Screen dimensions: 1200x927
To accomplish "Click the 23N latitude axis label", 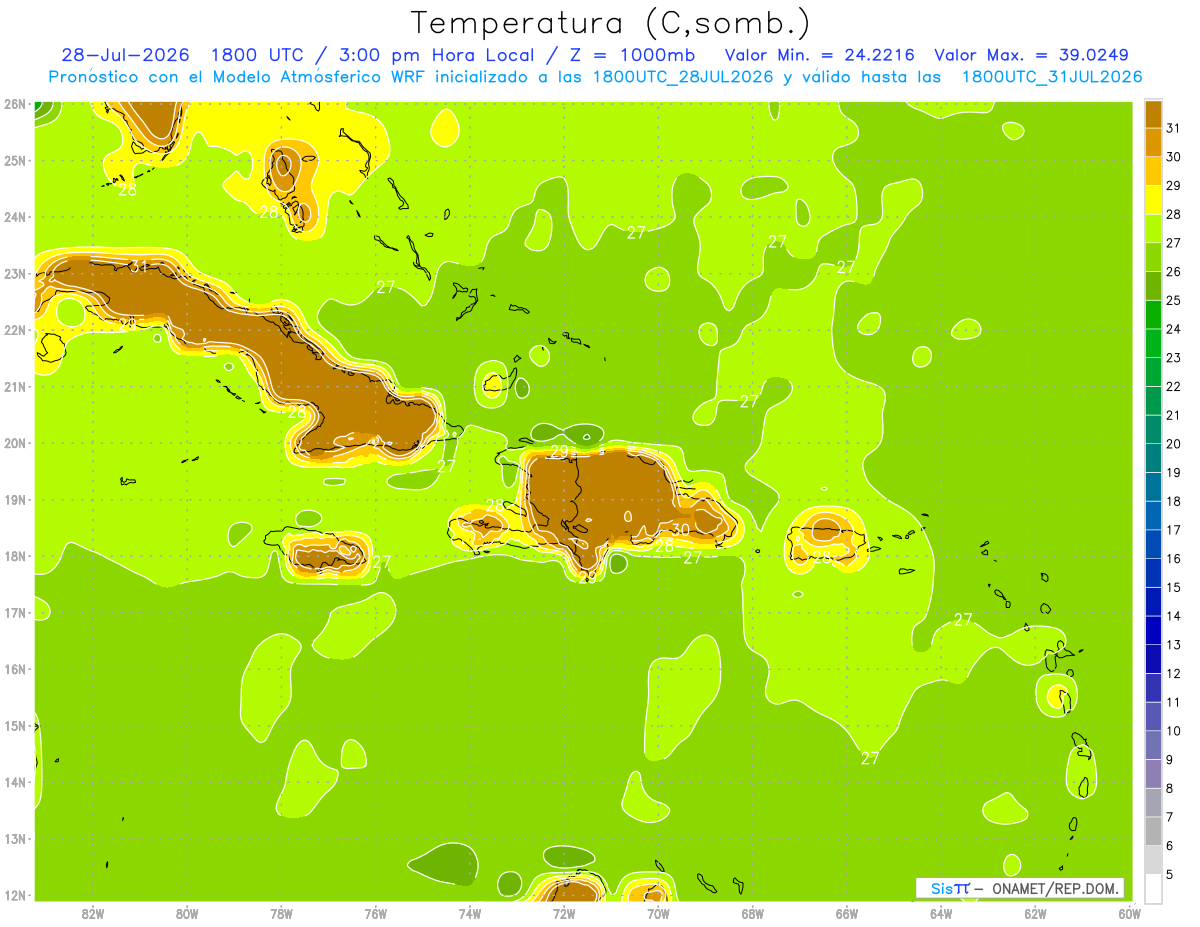I will 15,273.
